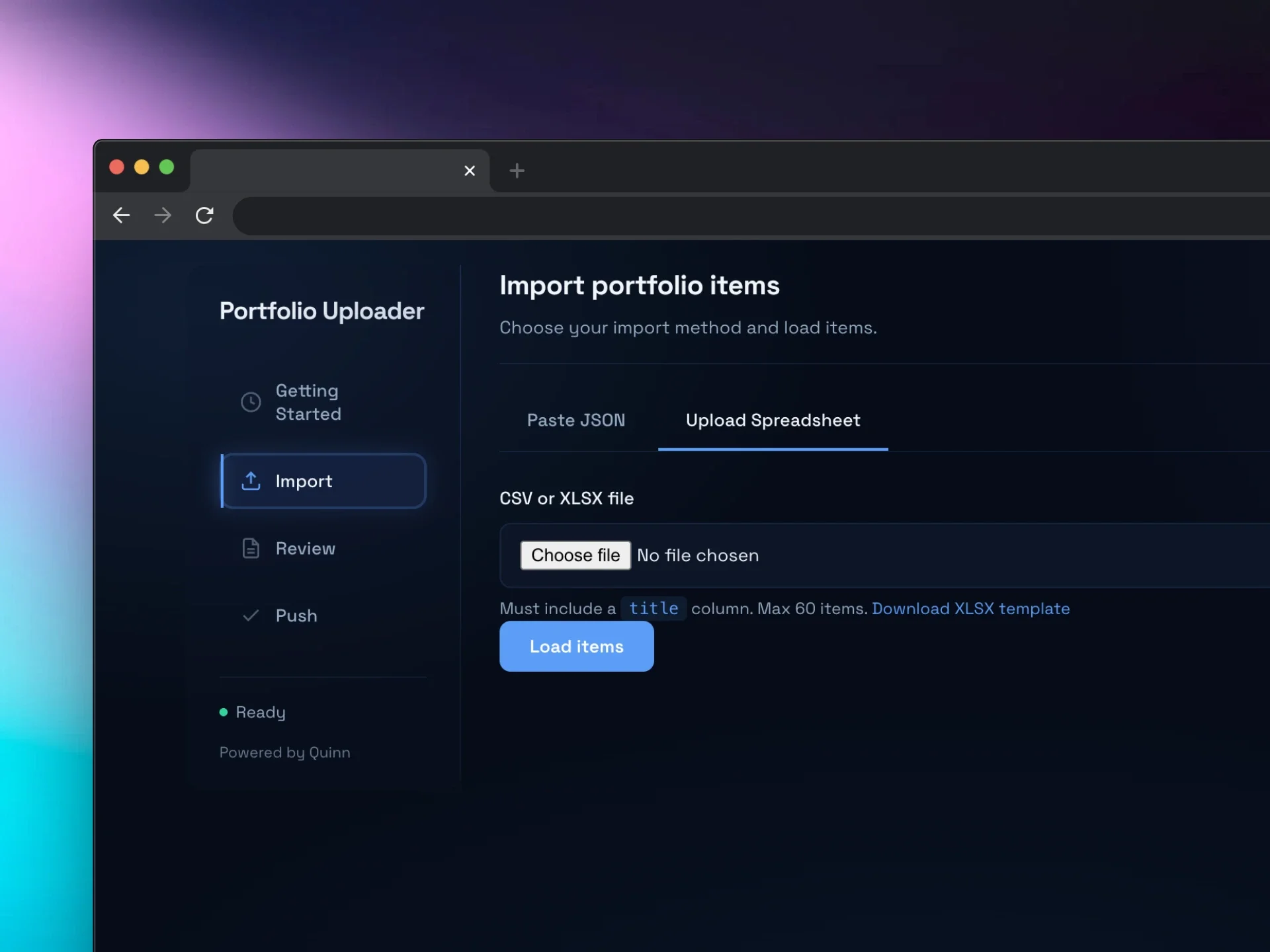Click the Load items button
The width and height of the screenshot is (1270, 952).
click(576, 647)
